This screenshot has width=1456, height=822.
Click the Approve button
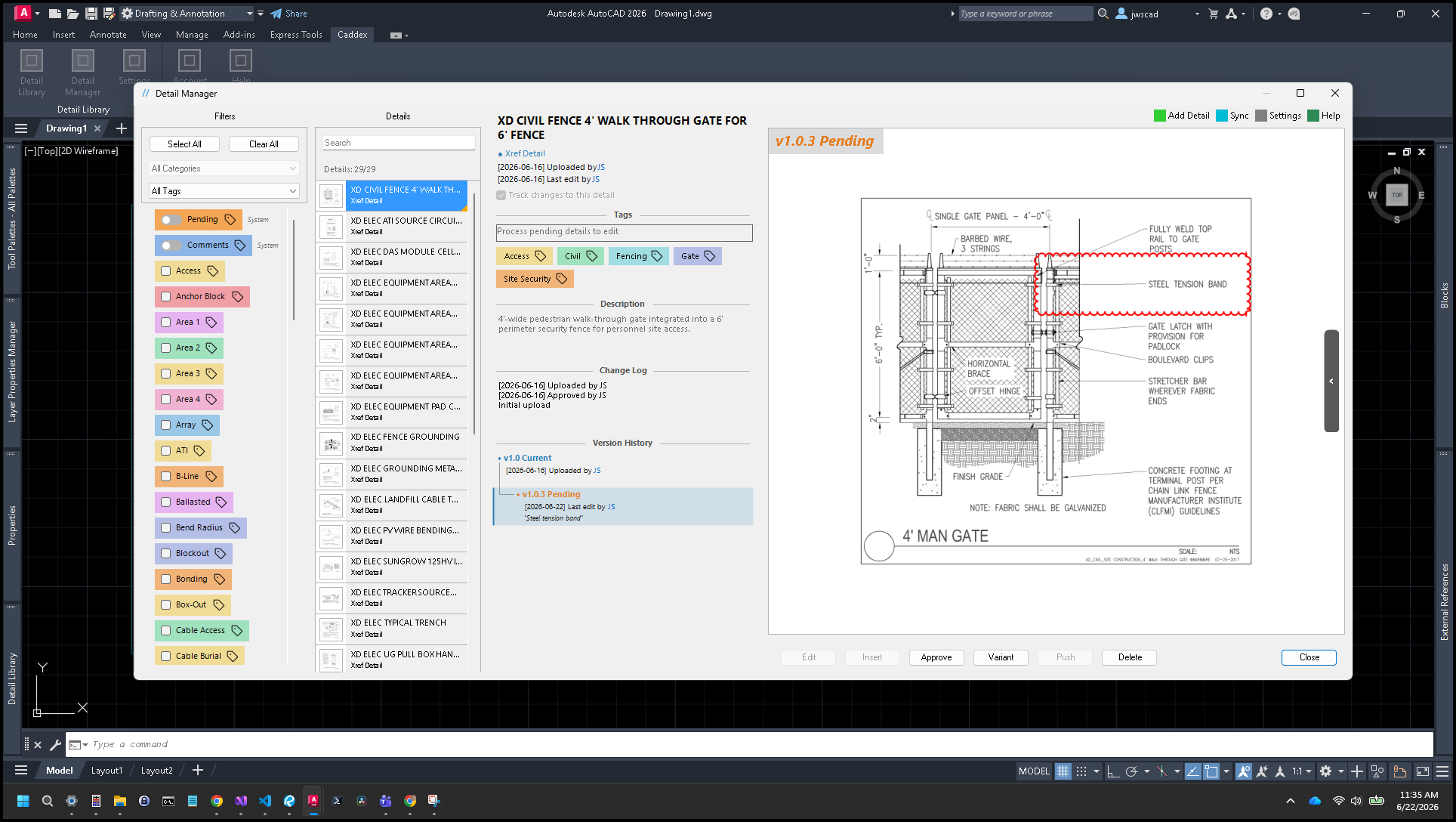pyautogui.click(x=936, y=657)
